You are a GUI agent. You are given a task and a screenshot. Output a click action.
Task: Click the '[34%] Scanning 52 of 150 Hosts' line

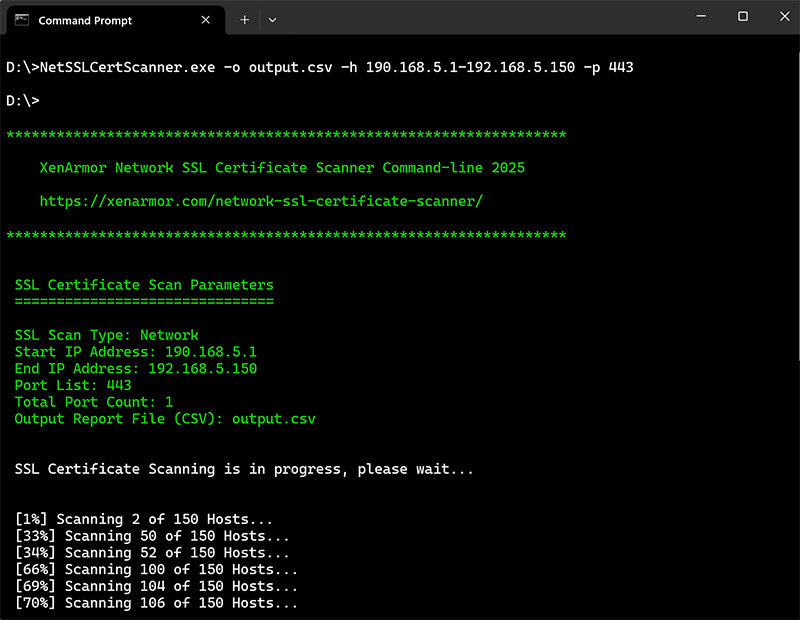point(152,553)
